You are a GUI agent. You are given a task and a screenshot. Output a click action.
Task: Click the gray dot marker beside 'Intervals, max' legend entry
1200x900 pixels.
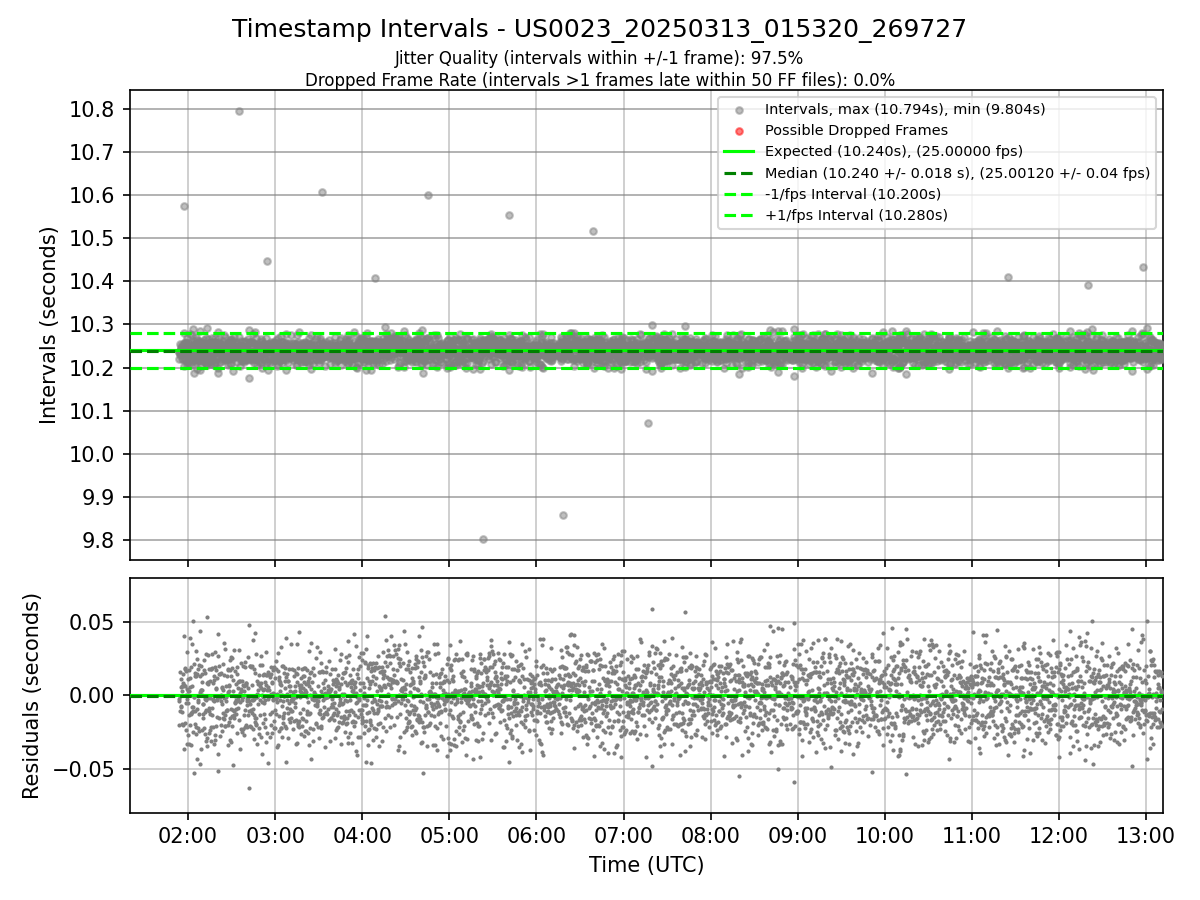click(x=739, y=110)
